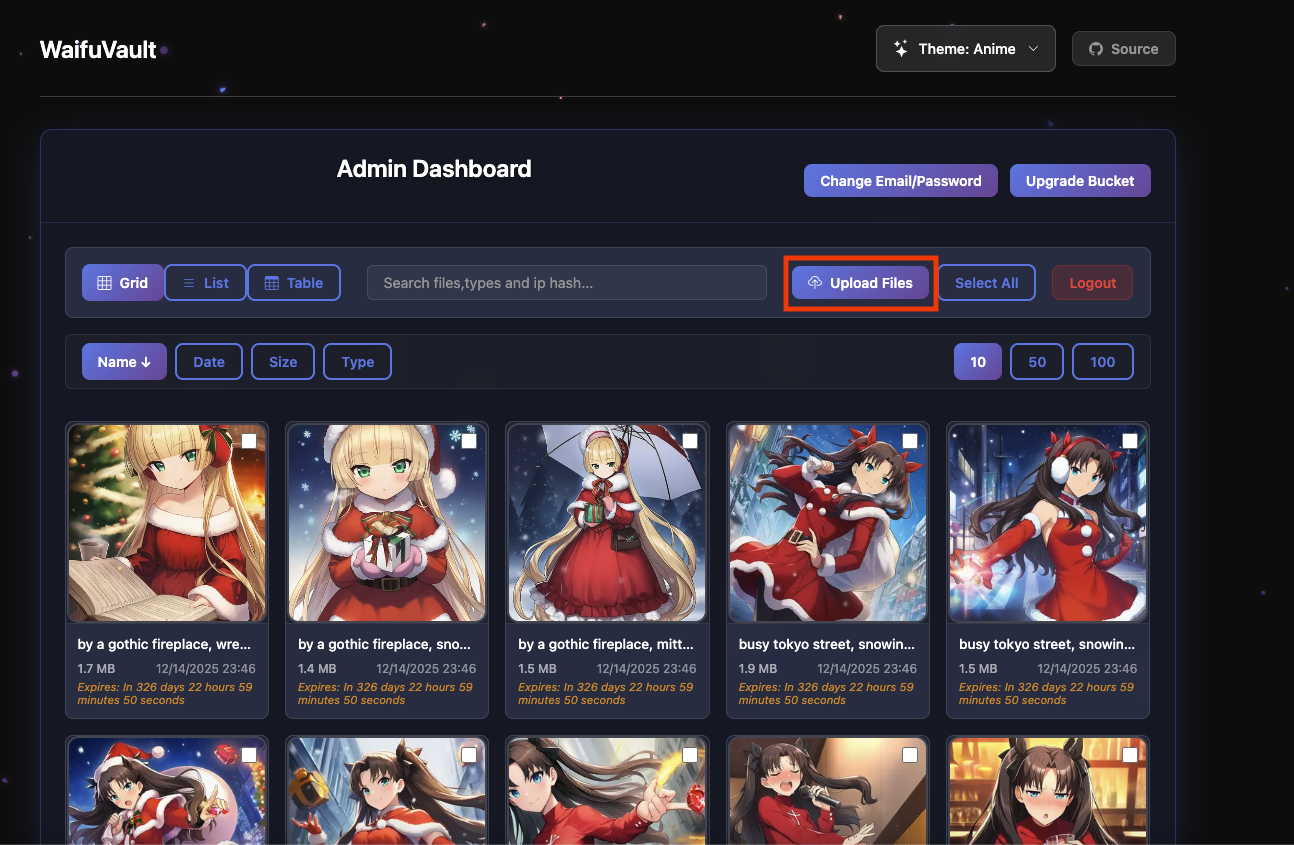Sort files by Date
This screenshot has width=1294, height=845.
[x=209, y=362]
